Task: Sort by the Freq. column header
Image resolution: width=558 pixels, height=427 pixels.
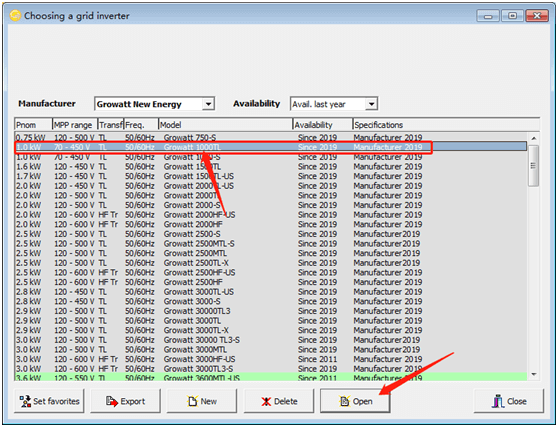Action: click(141, 125)
